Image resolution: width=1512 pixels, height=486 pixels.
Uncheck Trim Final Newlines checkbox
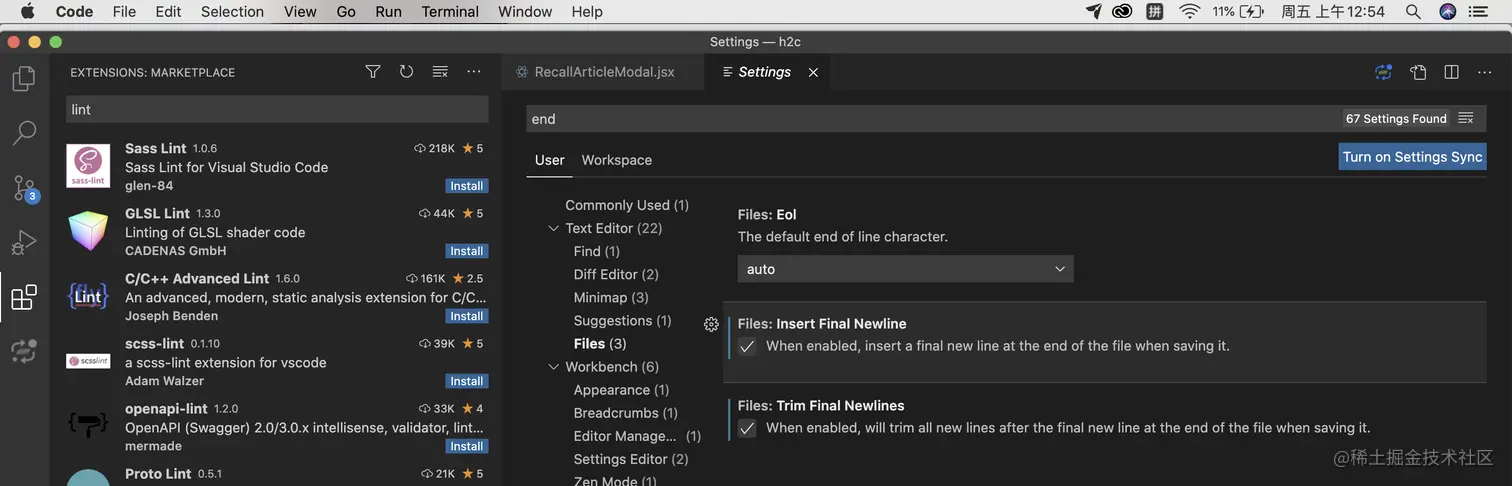point(747,428)
